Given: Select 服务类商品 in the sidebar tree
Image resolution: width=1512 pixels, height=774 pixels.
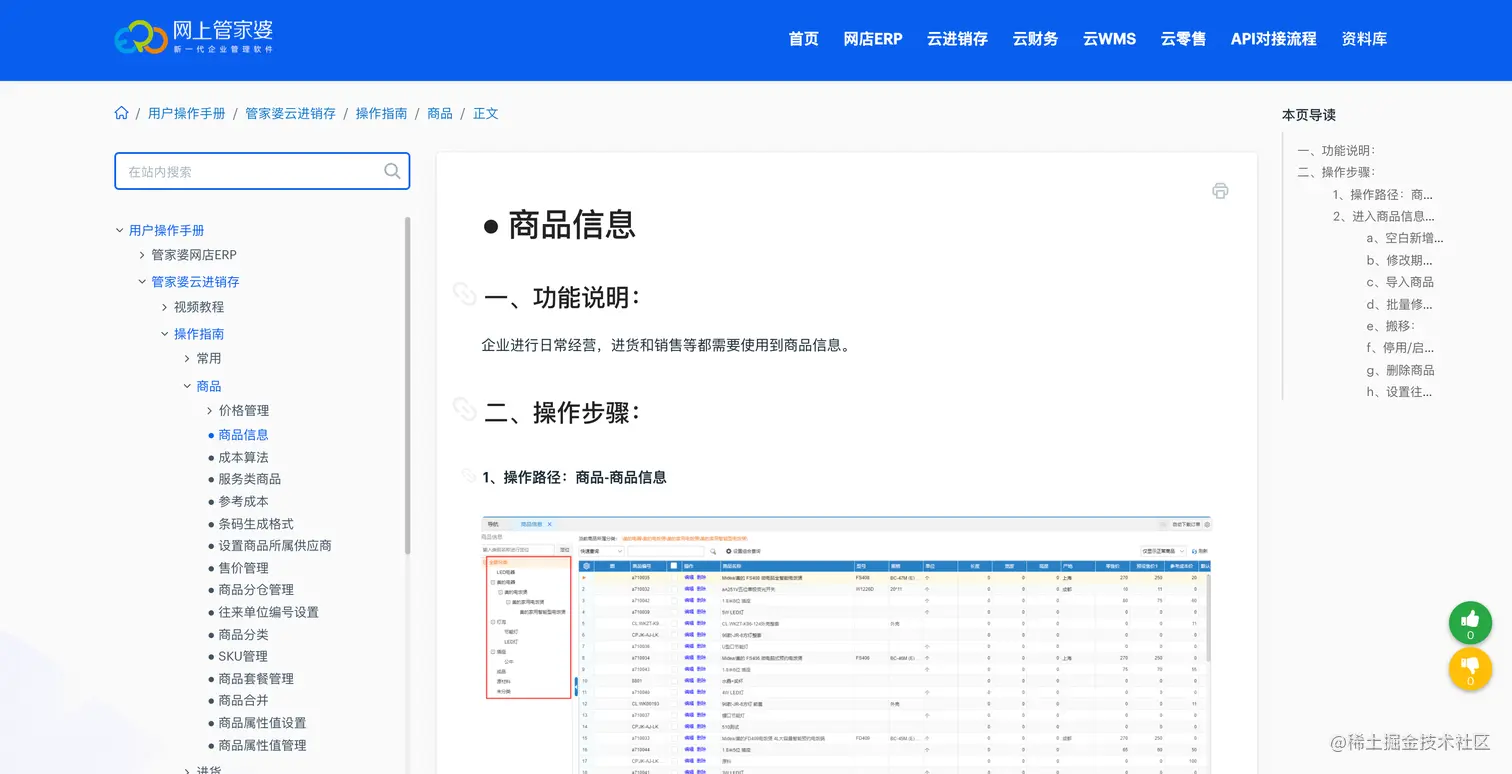Looking at the screenshot, I should (250, 479).
